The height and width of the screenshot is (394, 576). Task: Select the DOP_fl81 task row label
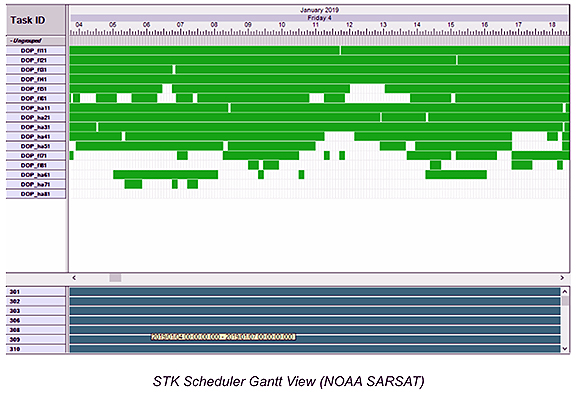(36, 165)
